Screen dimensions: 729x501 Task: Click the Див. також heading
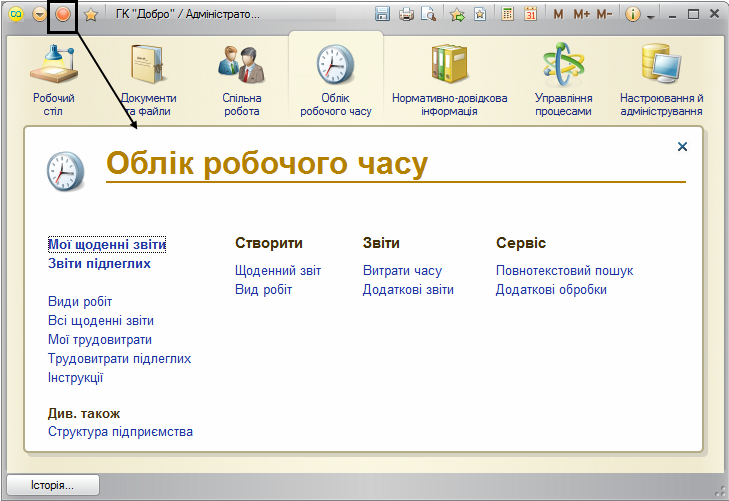click(84, 414)
